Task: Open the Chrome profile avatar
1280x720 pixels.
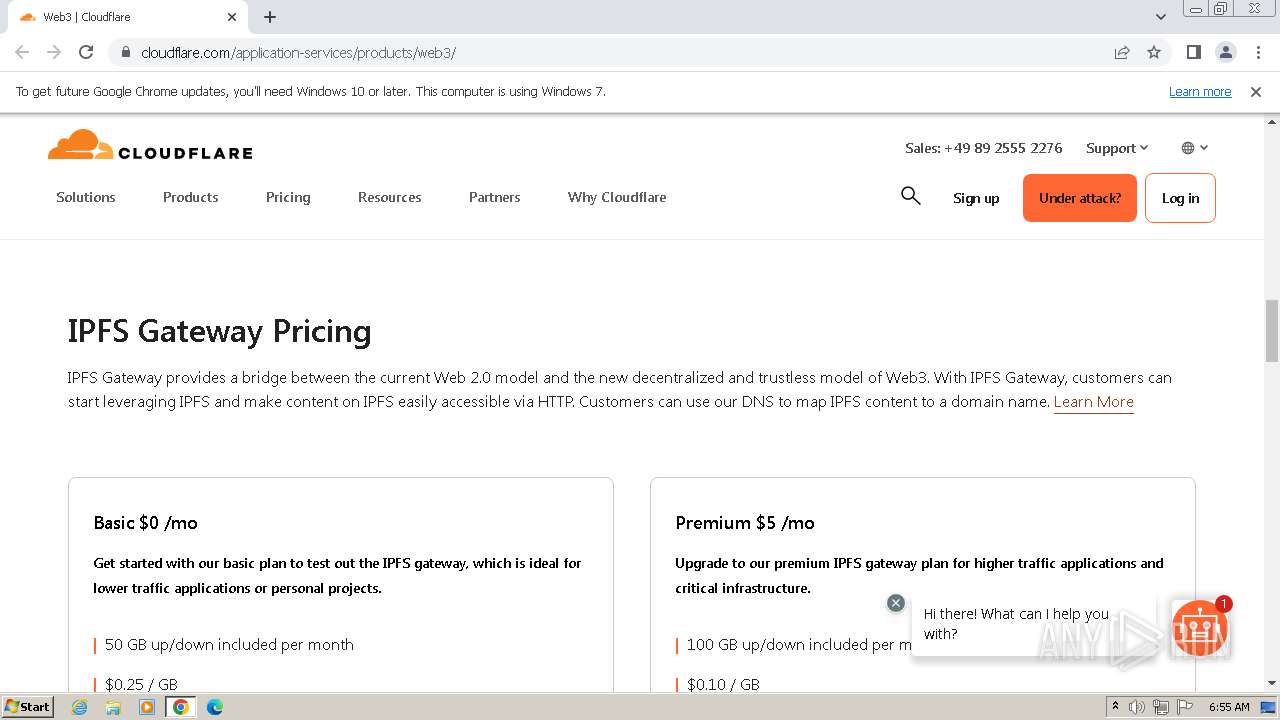Action: [1225, 52]
